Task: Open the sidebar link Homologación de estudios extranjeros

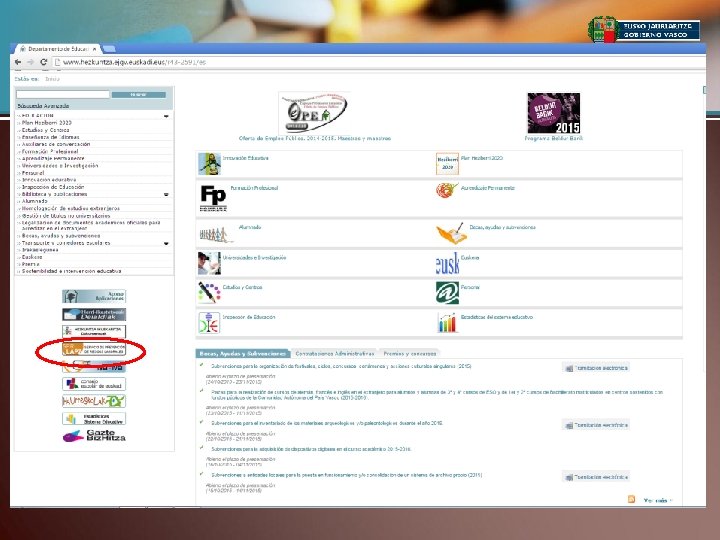Action: click(x=71, y=208)
